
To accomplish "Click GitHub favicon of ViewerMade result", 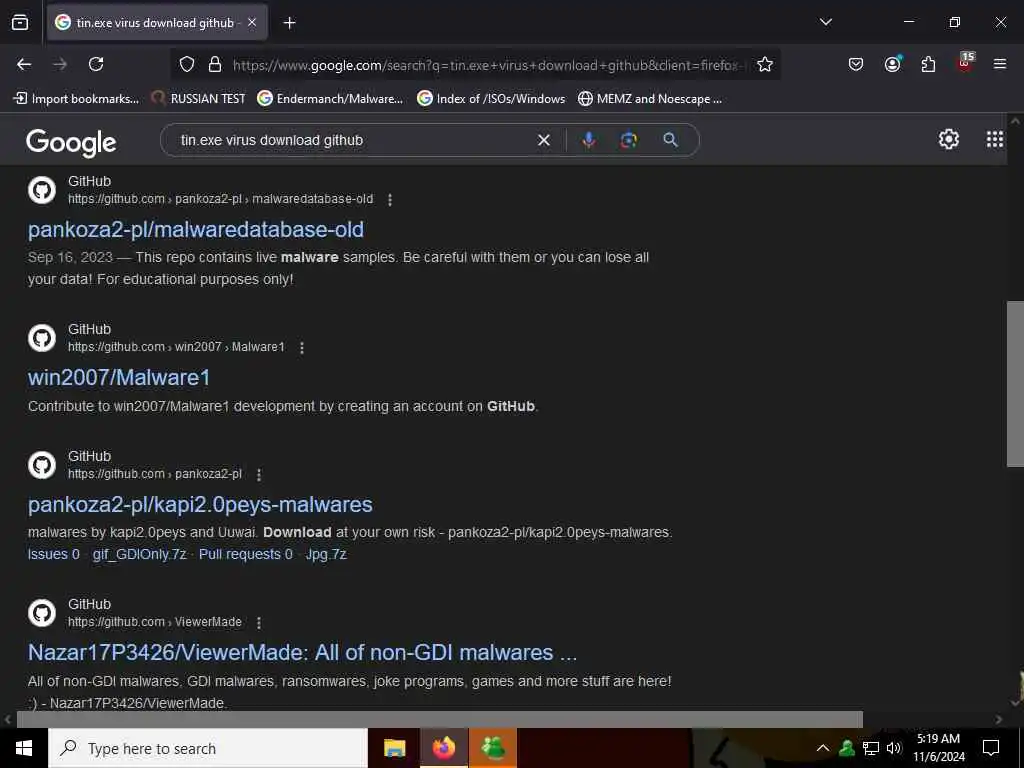I will pyautogui.click(x=42, y=613).
